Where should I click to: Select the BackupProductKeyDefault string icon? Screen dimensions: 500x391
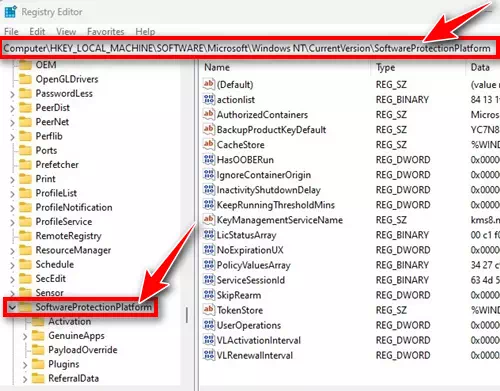209,129
